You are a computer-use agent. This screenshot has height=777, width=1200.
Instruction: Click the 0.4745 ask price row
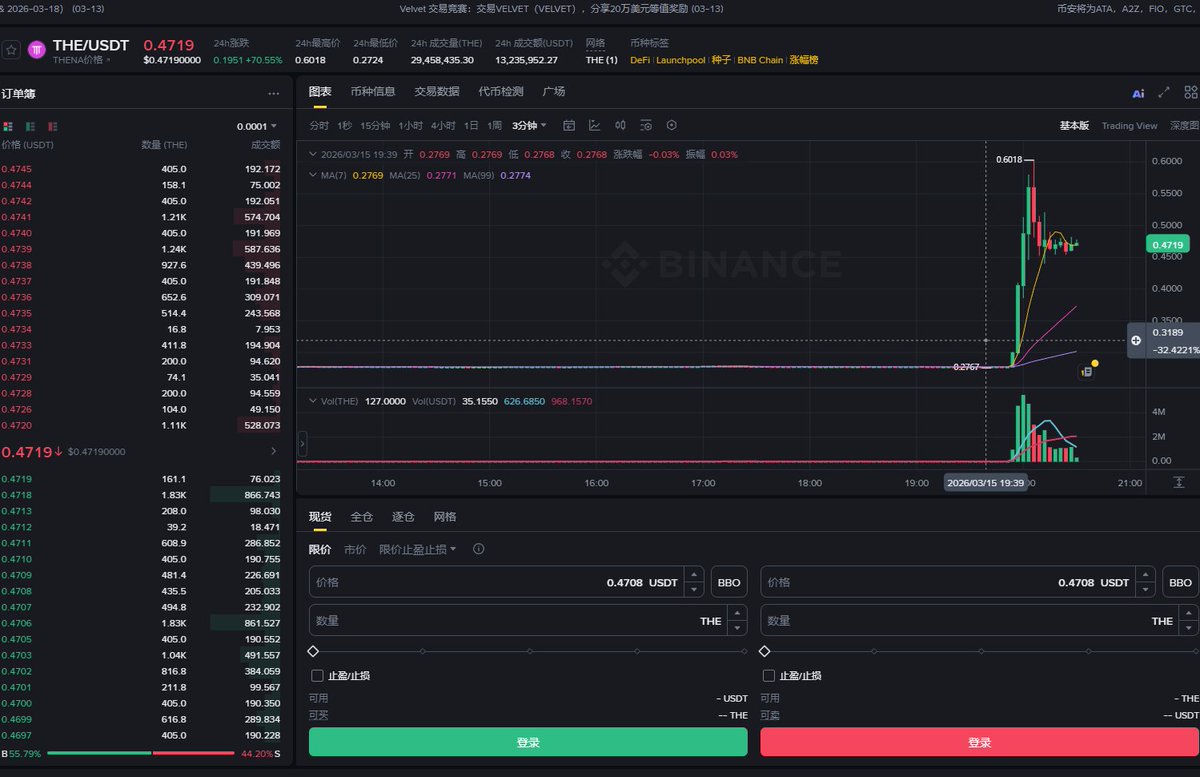pyautogui.click(x=142, y=169)
